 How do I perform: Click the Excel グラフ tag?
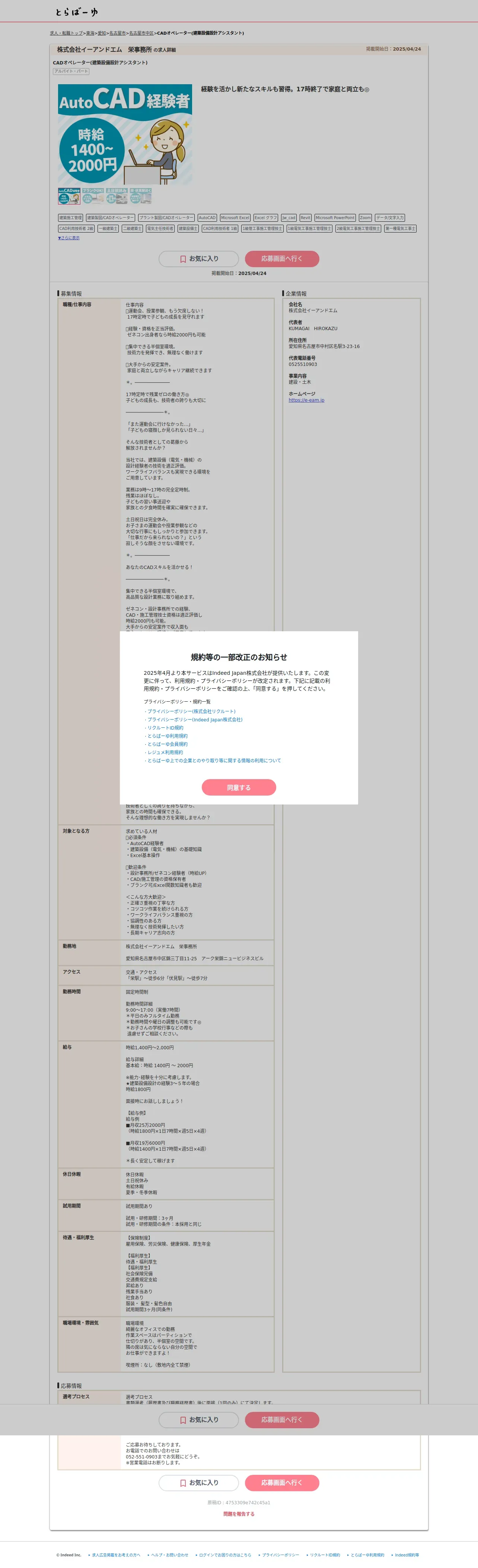(x=265, y=217)
